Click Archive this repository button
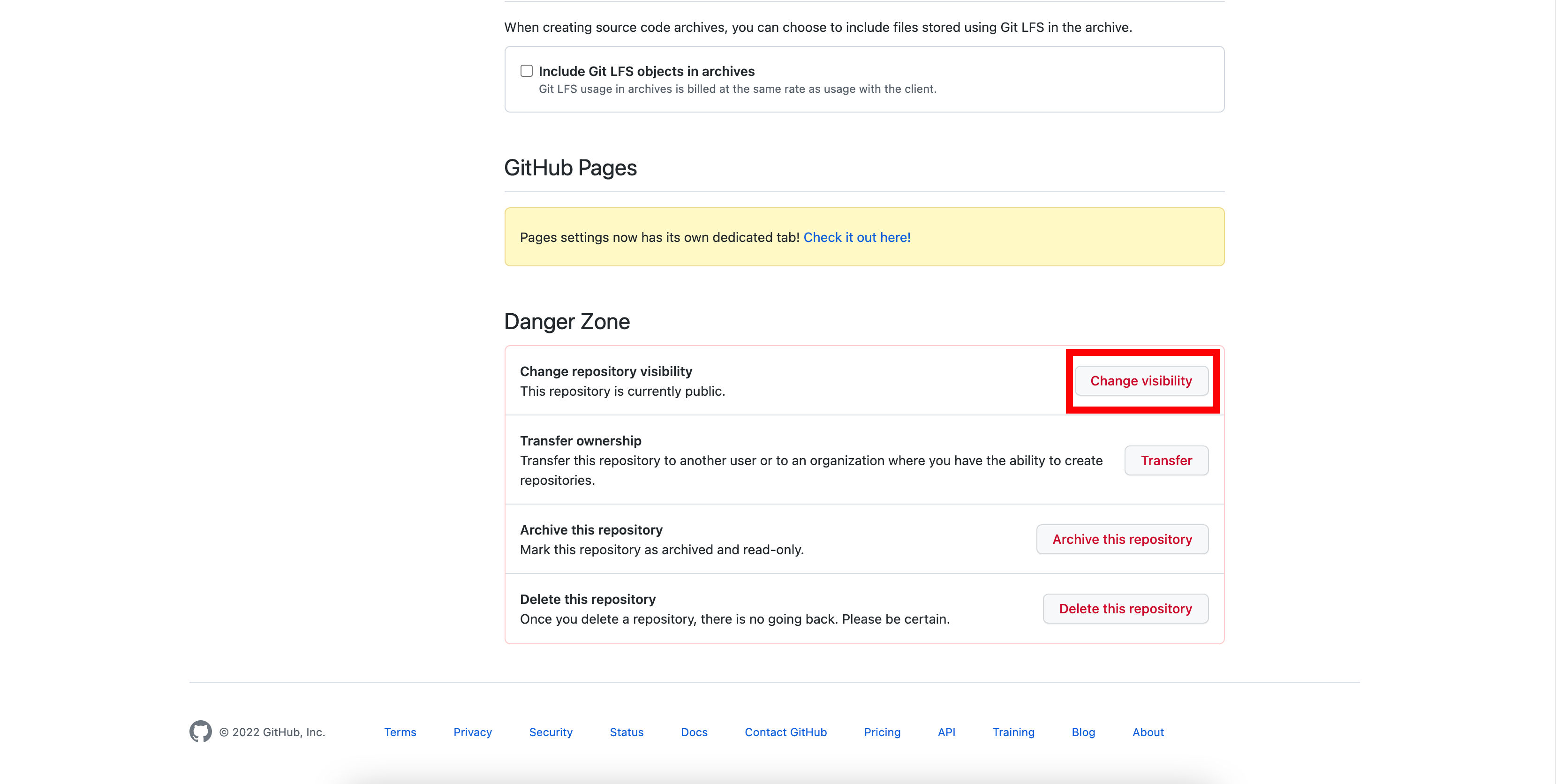Screen dimensions: 1556x784 click(x=1122, y=539)
